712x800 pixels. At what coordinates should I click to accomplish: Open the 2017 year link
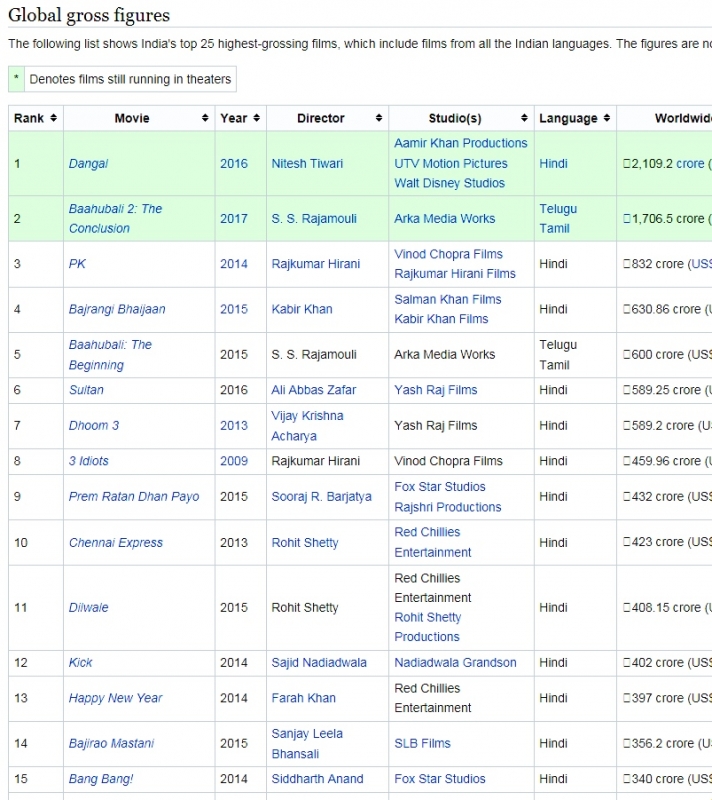tap(234, 218)
